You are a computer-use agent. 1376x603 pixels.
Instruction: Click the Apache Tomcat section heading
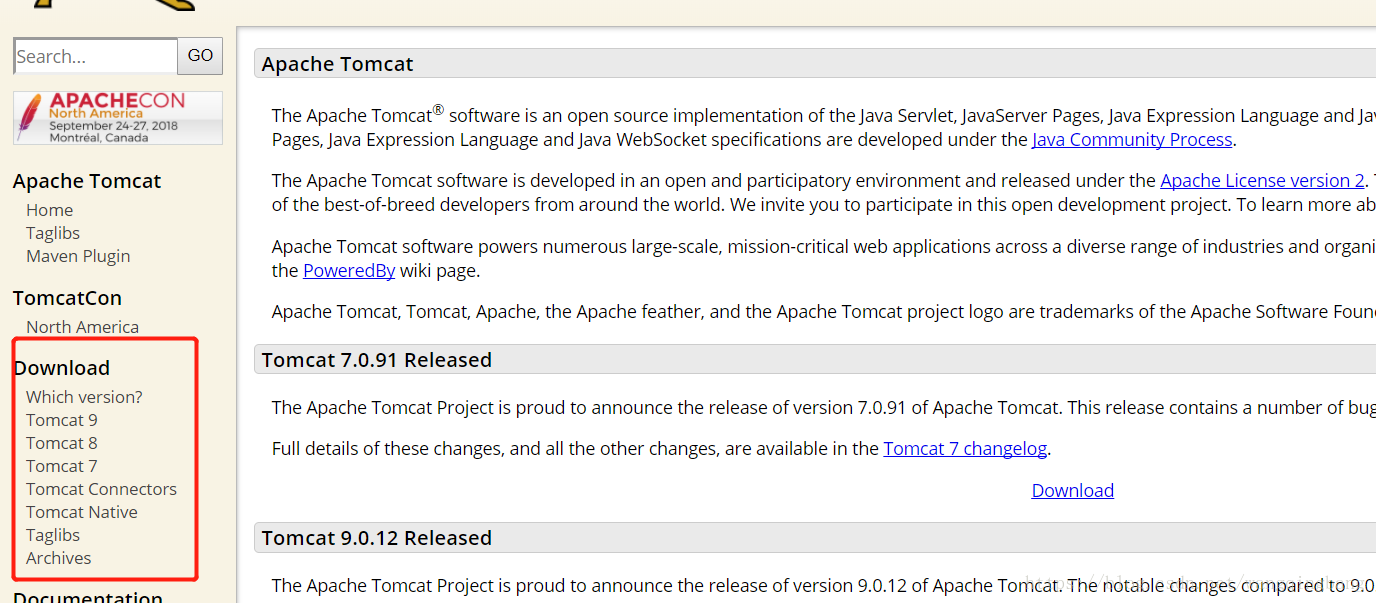338,64
